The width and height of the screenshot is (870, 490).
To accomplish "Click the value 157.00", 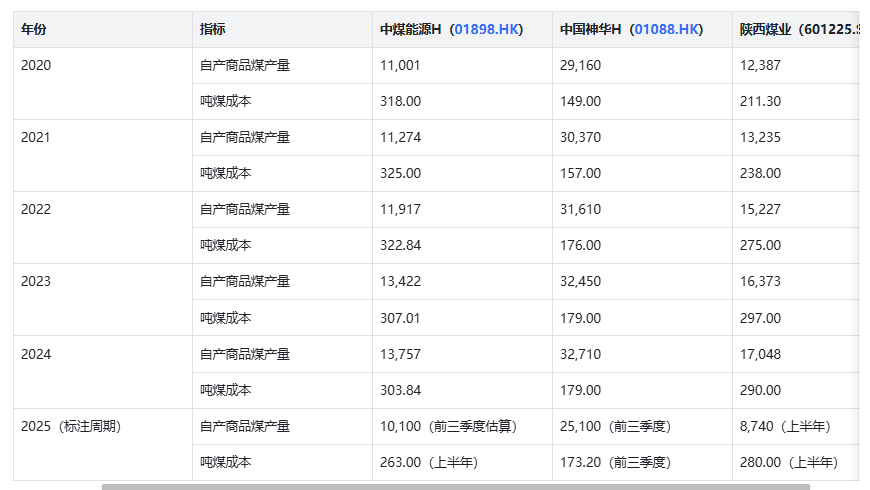I will coord(580,173).
